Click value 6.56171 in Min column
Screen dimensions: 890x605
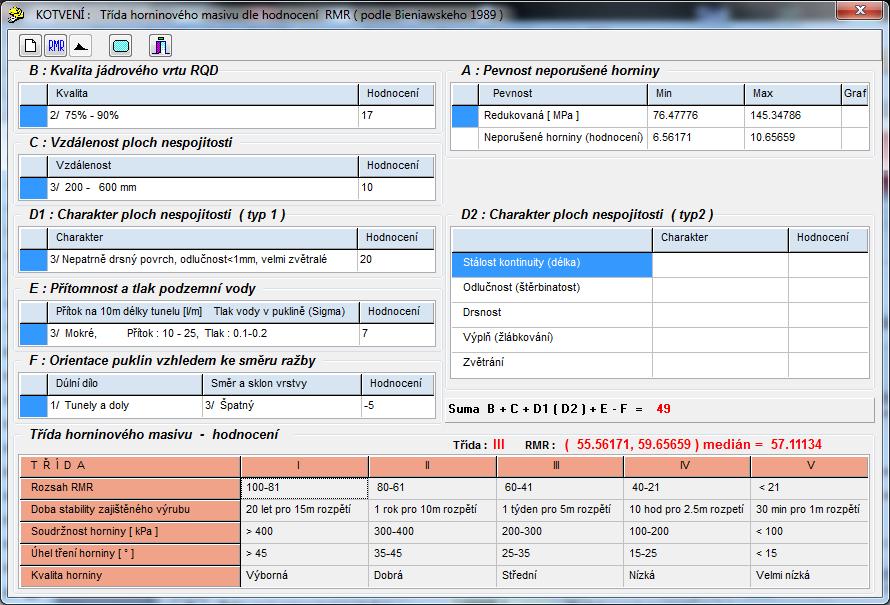click(x=696, y=138)
